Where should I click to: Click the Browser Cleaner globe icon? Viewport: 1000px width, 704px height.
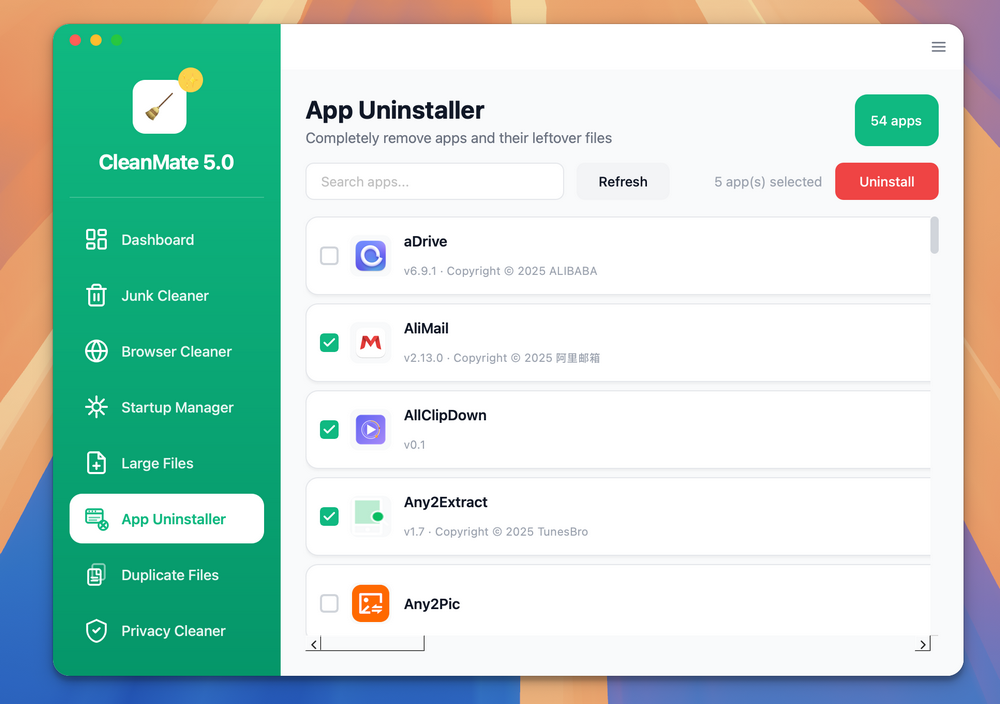[96, 351]
